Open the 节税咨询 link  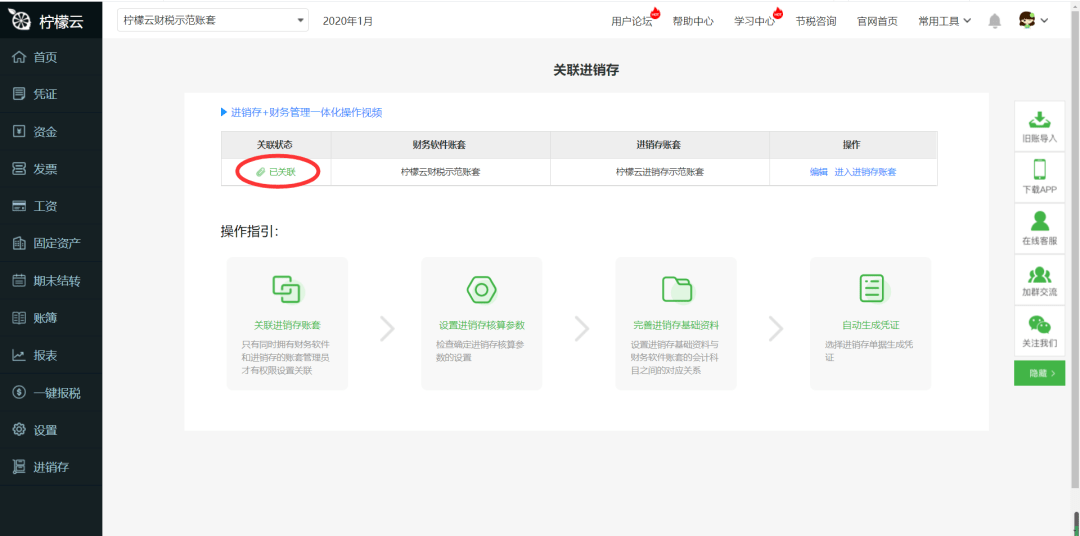(x=816, y=21)
